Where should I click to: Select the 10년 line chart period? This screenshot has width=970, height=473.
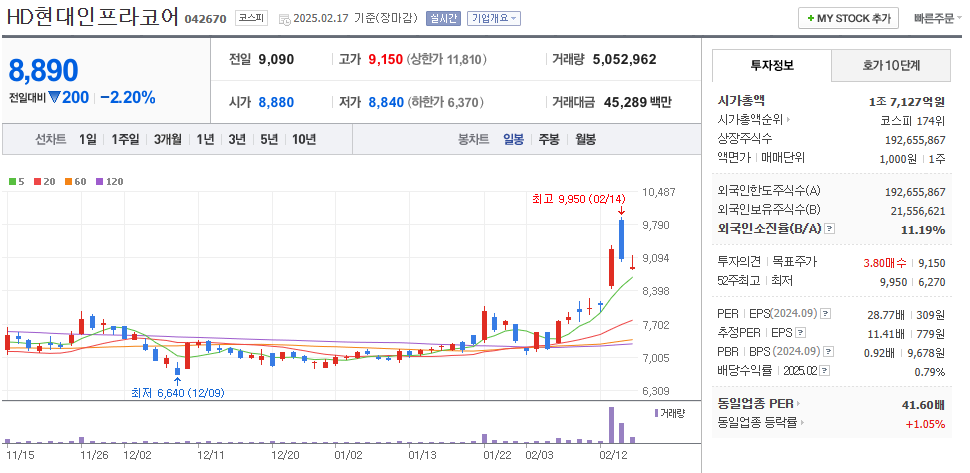pos(304,139)
